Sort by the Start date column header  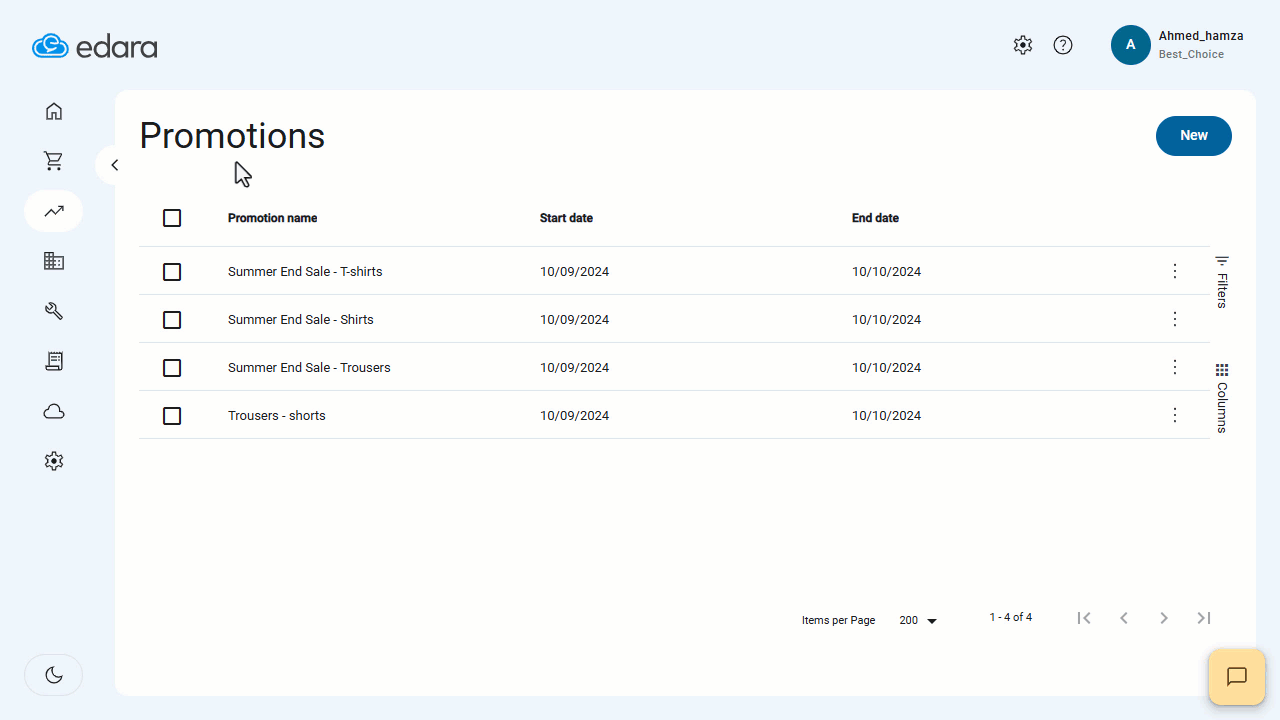(x=566, y=218)
